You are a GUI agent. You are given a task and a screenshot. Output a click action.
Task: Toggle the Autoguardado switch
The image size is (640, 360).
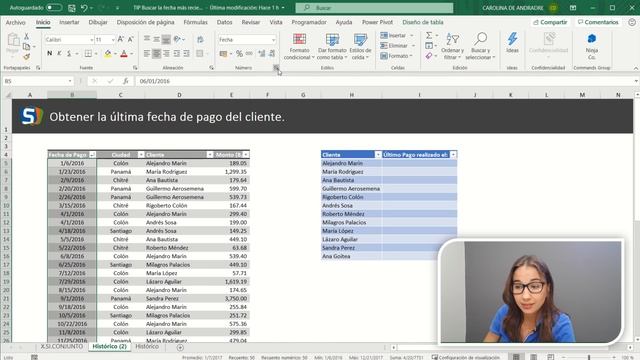[x=54, y=8]
